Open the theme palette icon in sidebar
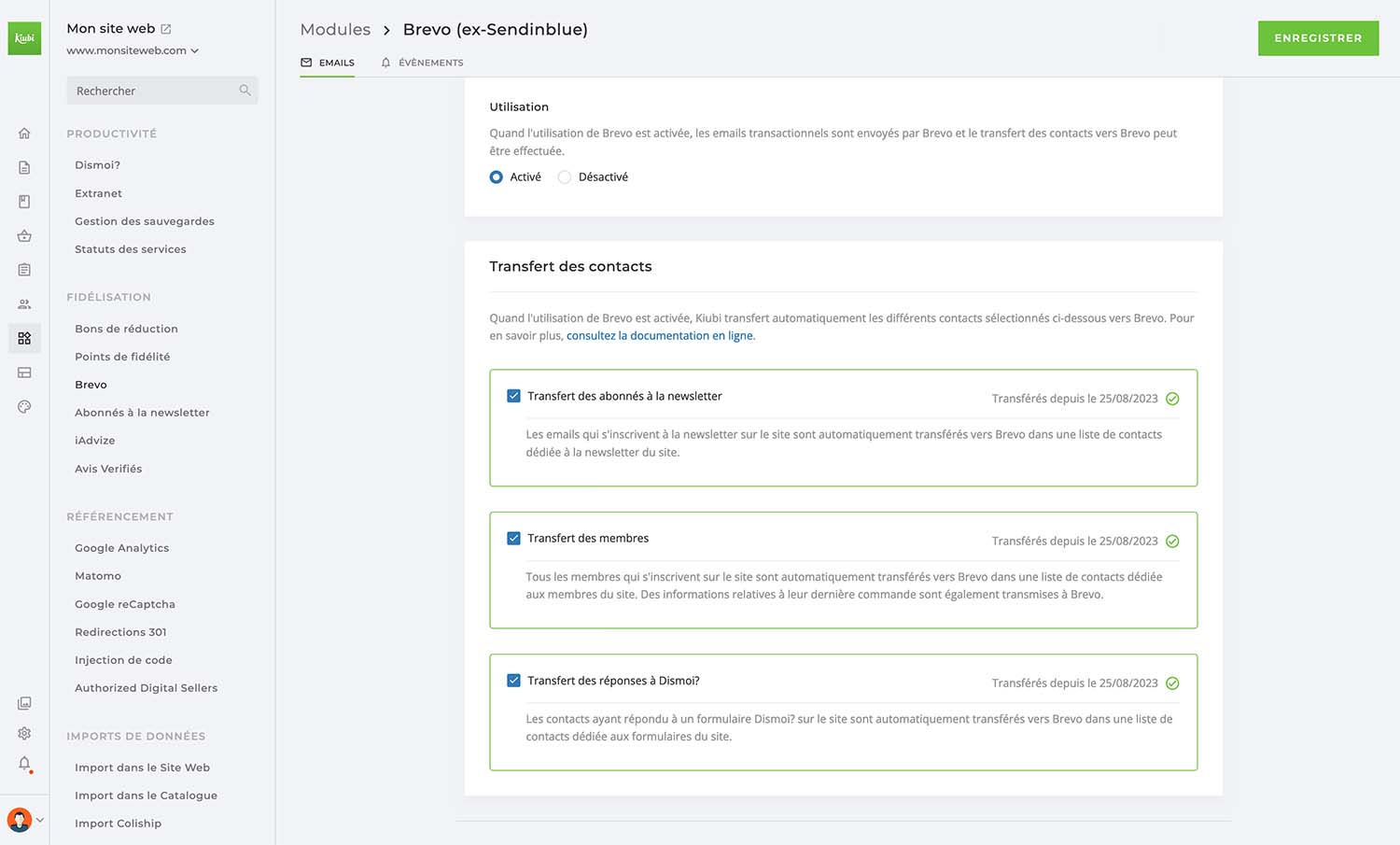The height and width of the screenshot is (845, 1400). [x=24, y=406]
